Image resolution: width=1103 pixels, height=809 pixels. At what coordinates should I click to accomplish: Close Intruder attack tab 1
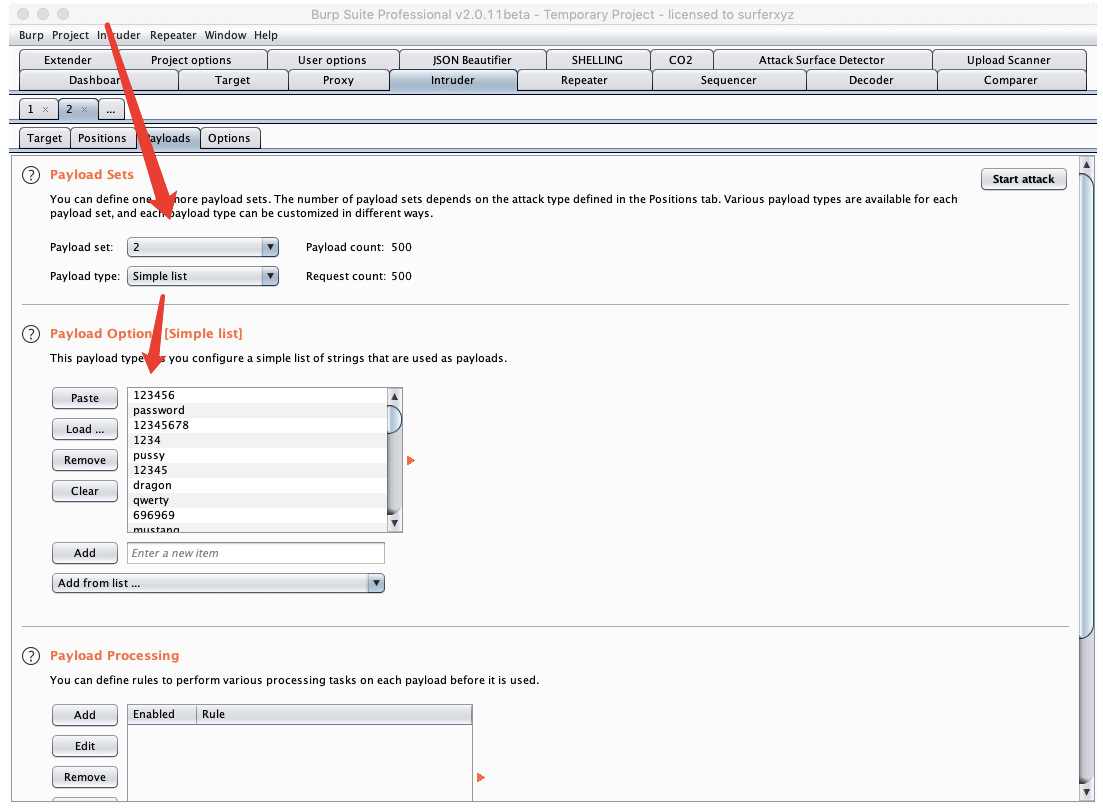coord(45,110)
